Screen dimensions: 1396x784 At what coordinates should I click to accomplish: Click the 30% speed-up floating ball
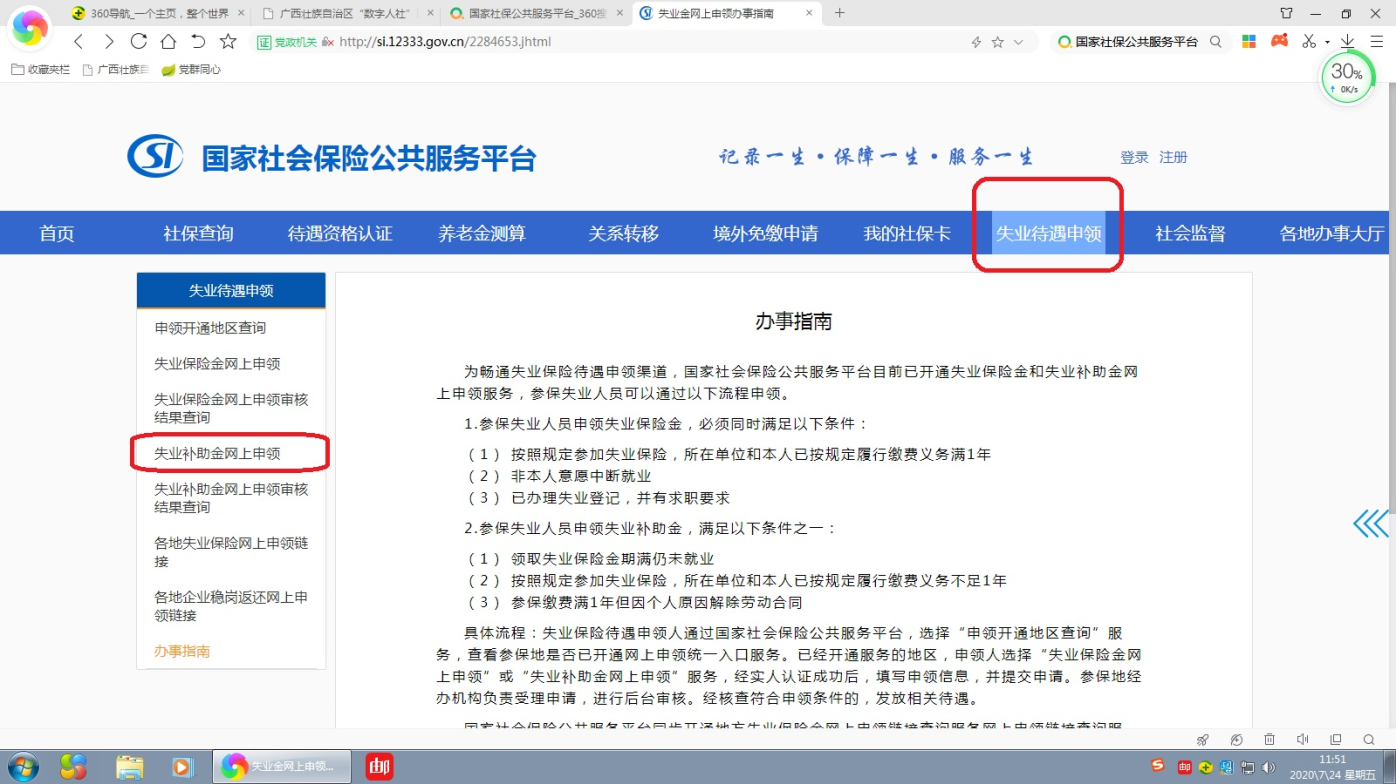pos(1346,75)
